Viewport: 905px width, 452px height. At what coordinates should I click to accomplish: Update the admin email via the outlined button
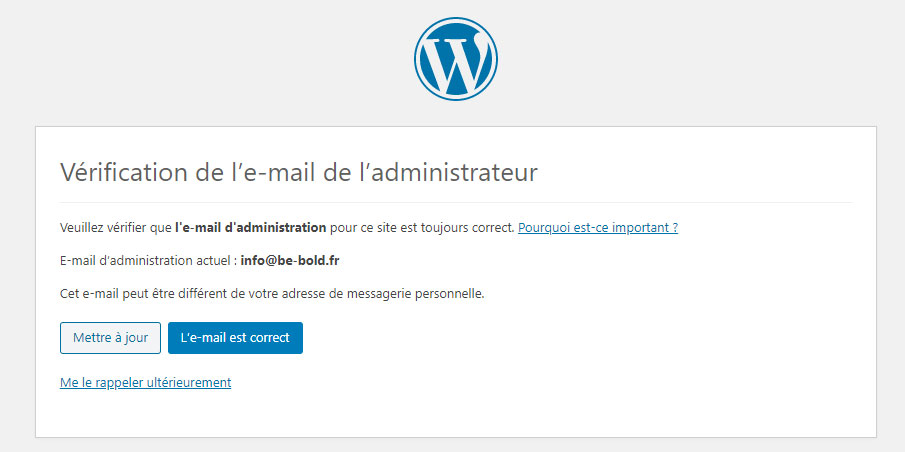tap(110, 338)
